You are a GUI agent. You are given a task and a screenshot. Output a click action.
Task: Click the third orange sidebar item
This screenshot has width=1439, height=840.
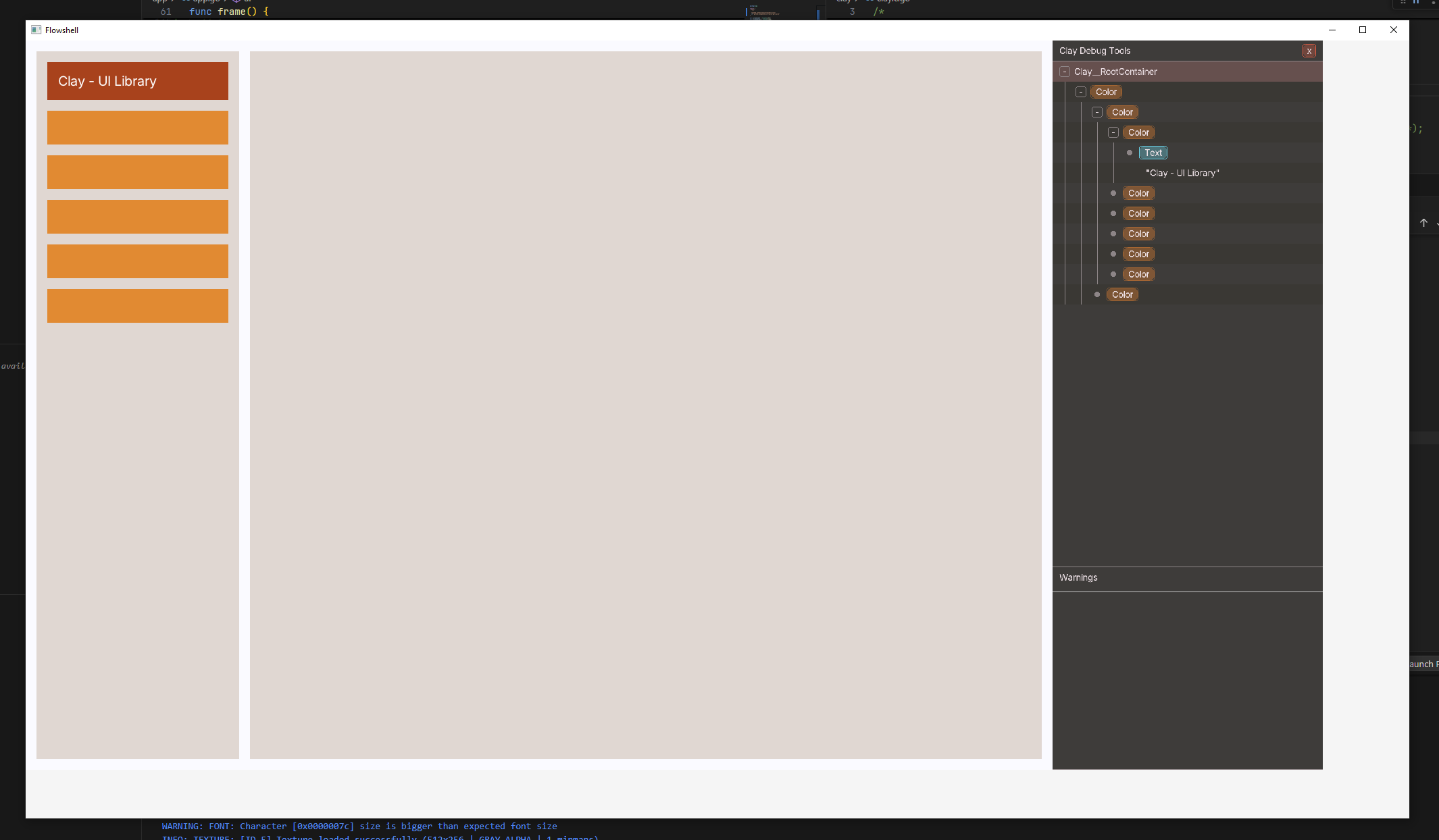coord(138,217)
